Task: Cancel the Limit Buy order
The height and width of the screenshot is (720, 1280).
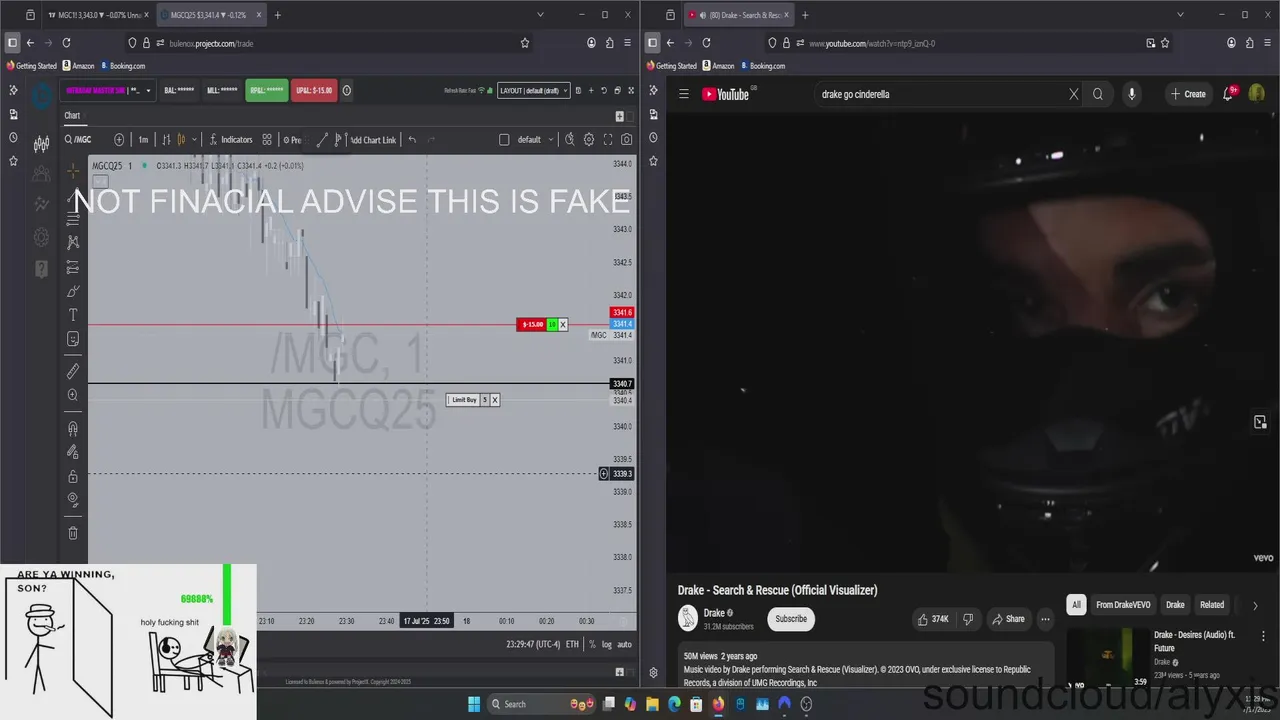Action: point(494,400)
